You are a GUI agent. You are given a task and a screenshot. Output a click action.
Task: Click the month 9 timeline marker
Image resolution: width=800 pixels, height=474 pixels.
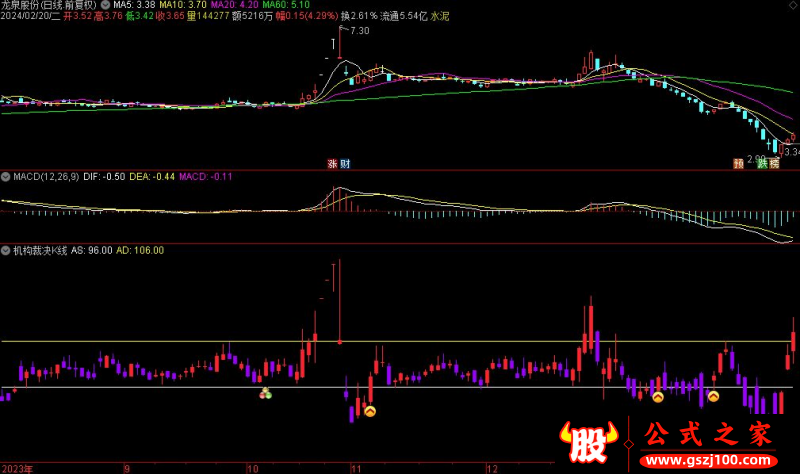point(127,469)
